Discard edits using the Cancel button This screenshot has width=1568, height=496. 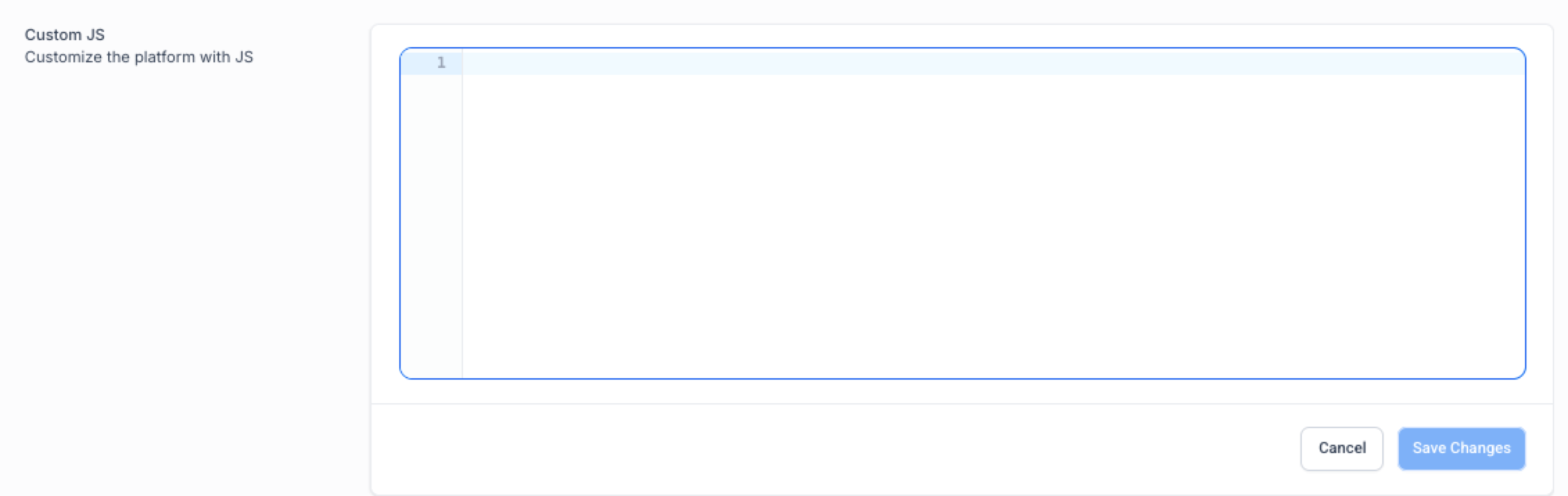coord(1341,448)
